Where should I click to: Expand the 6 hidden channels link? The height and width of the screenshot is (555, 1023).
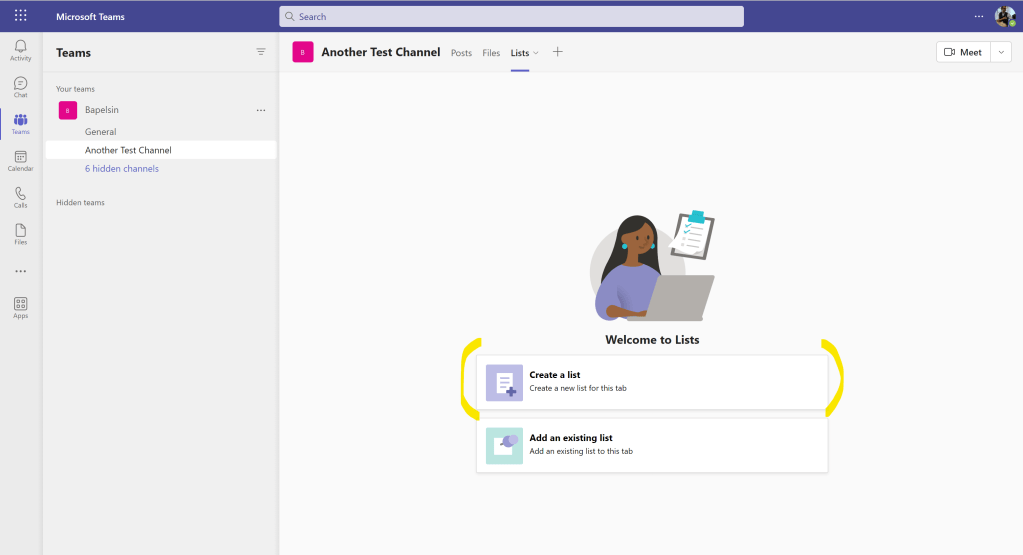pyautogui.click(x=121, y=169)
